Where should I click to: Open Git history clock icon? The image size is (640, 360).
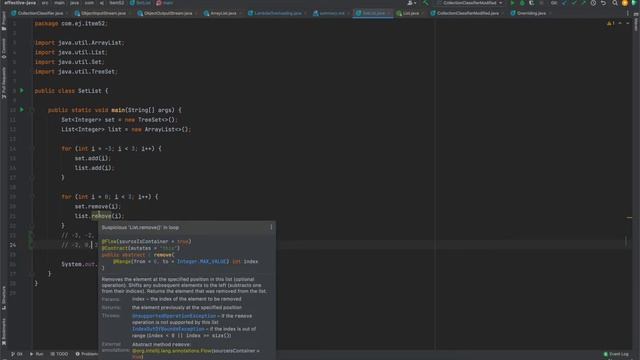593,3
